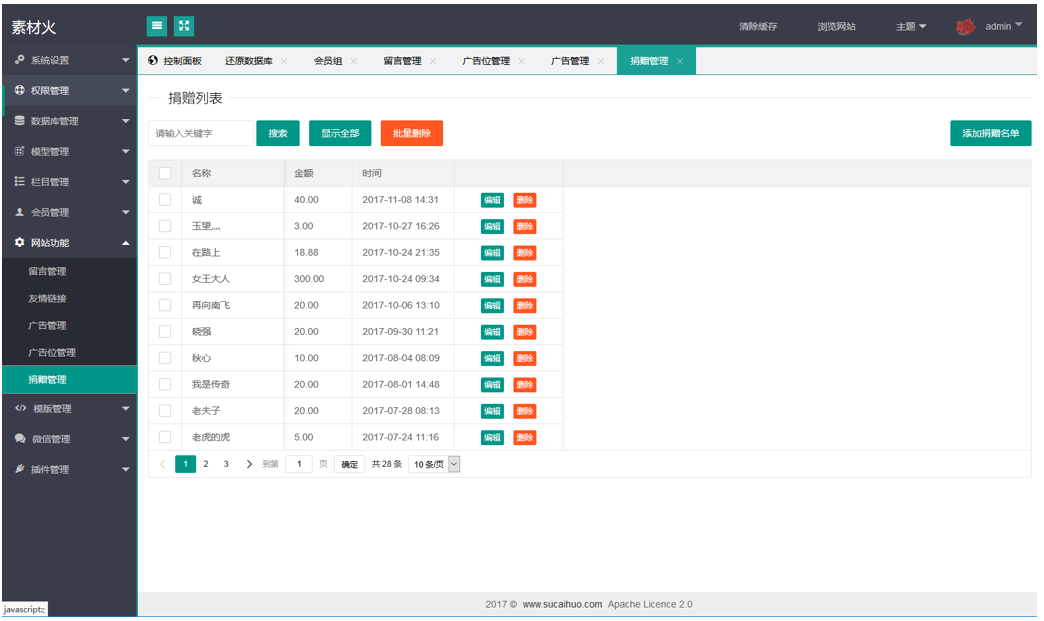Open the 10 条/页 page size dropdown
Viewport: 1044px width, 621px height.
tap(435, 464)
